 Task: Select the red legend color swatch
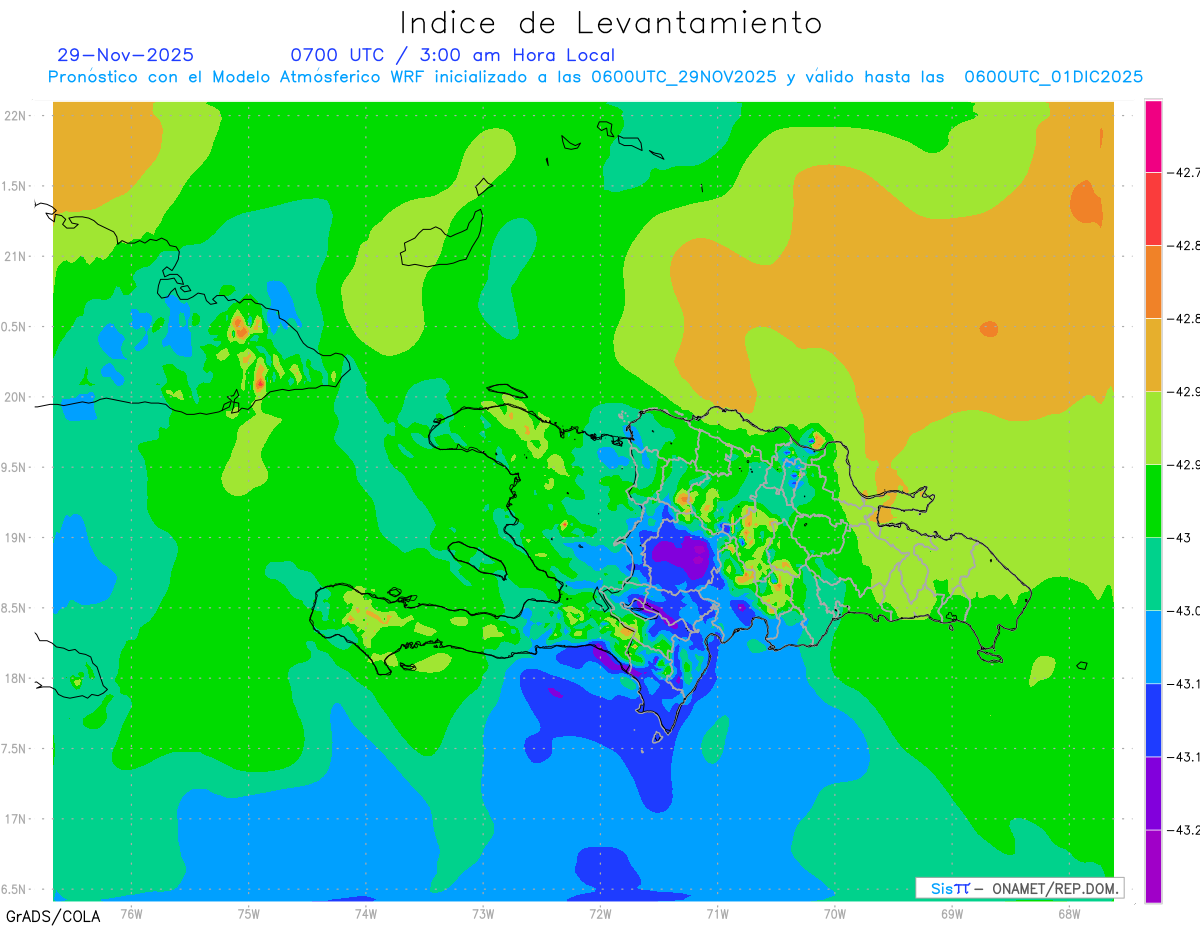(1153, 209)
